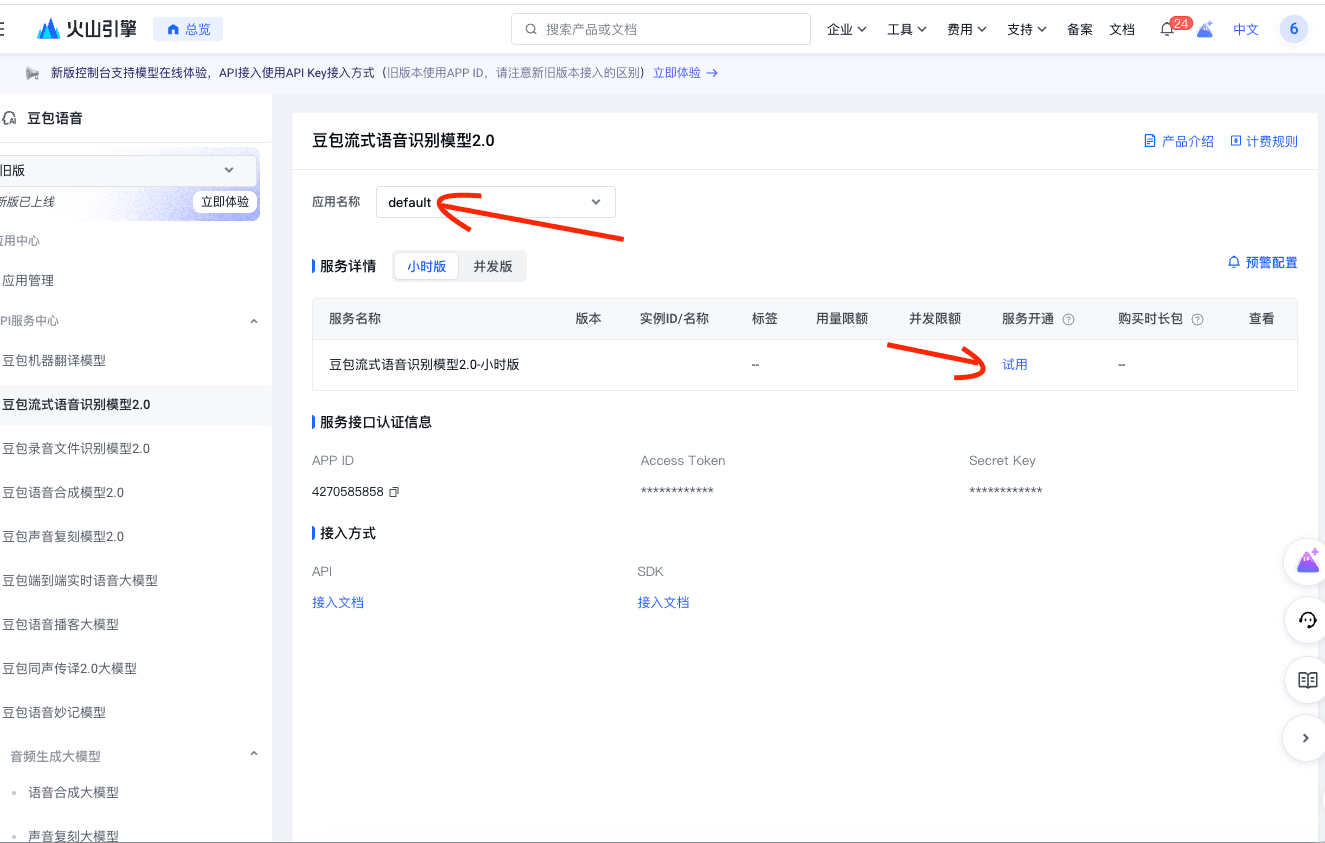This screenshot has width=1325, height=843.
Task: Expand the 工具 menu
Action: tap(907, 29)
